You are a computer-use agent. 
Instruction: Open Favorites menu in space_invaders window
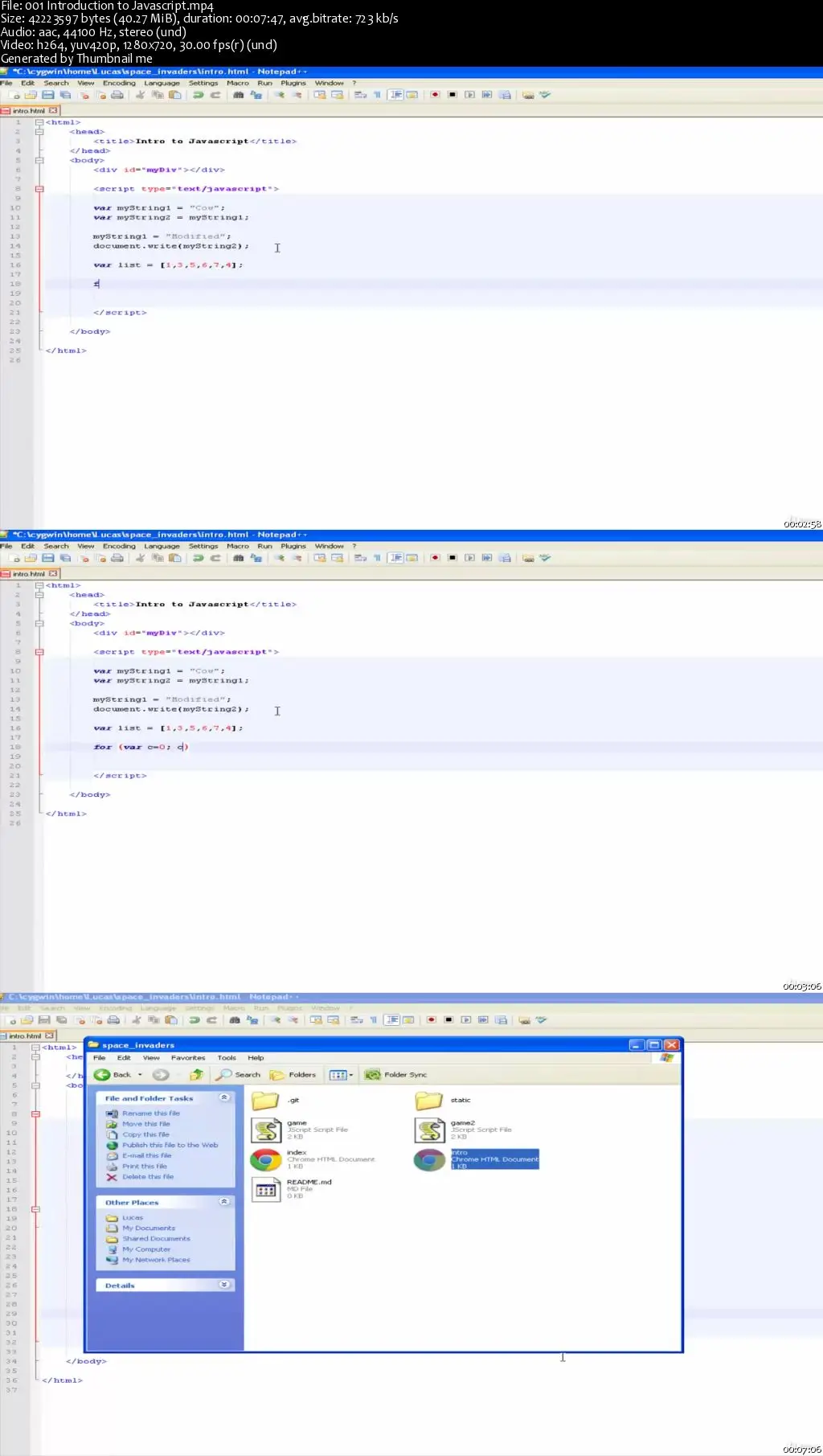[188, 1058]
